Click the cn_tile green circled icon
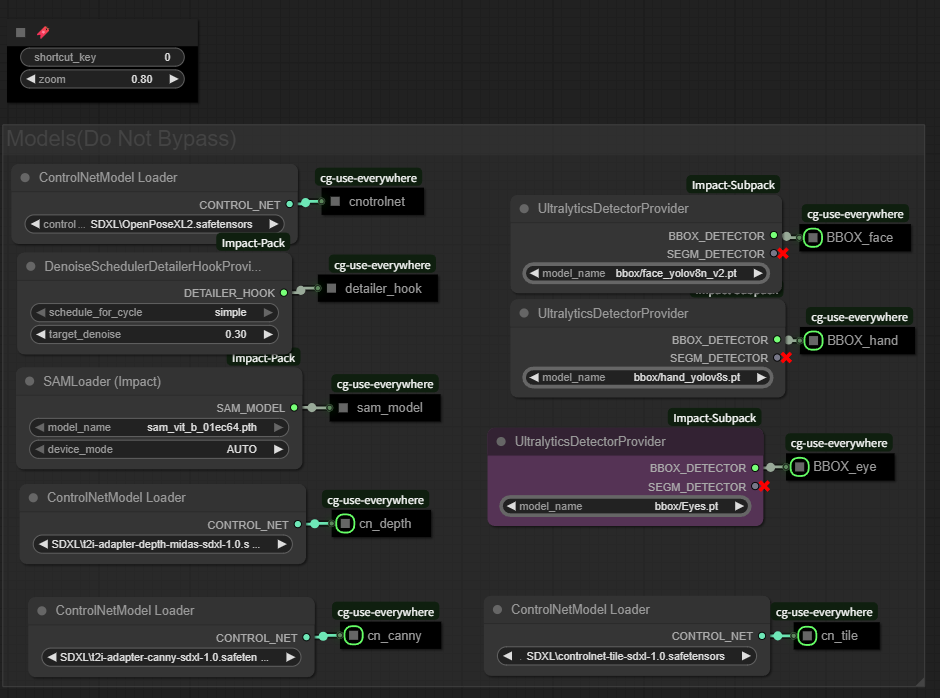940x698 pixels. [807, 636]
